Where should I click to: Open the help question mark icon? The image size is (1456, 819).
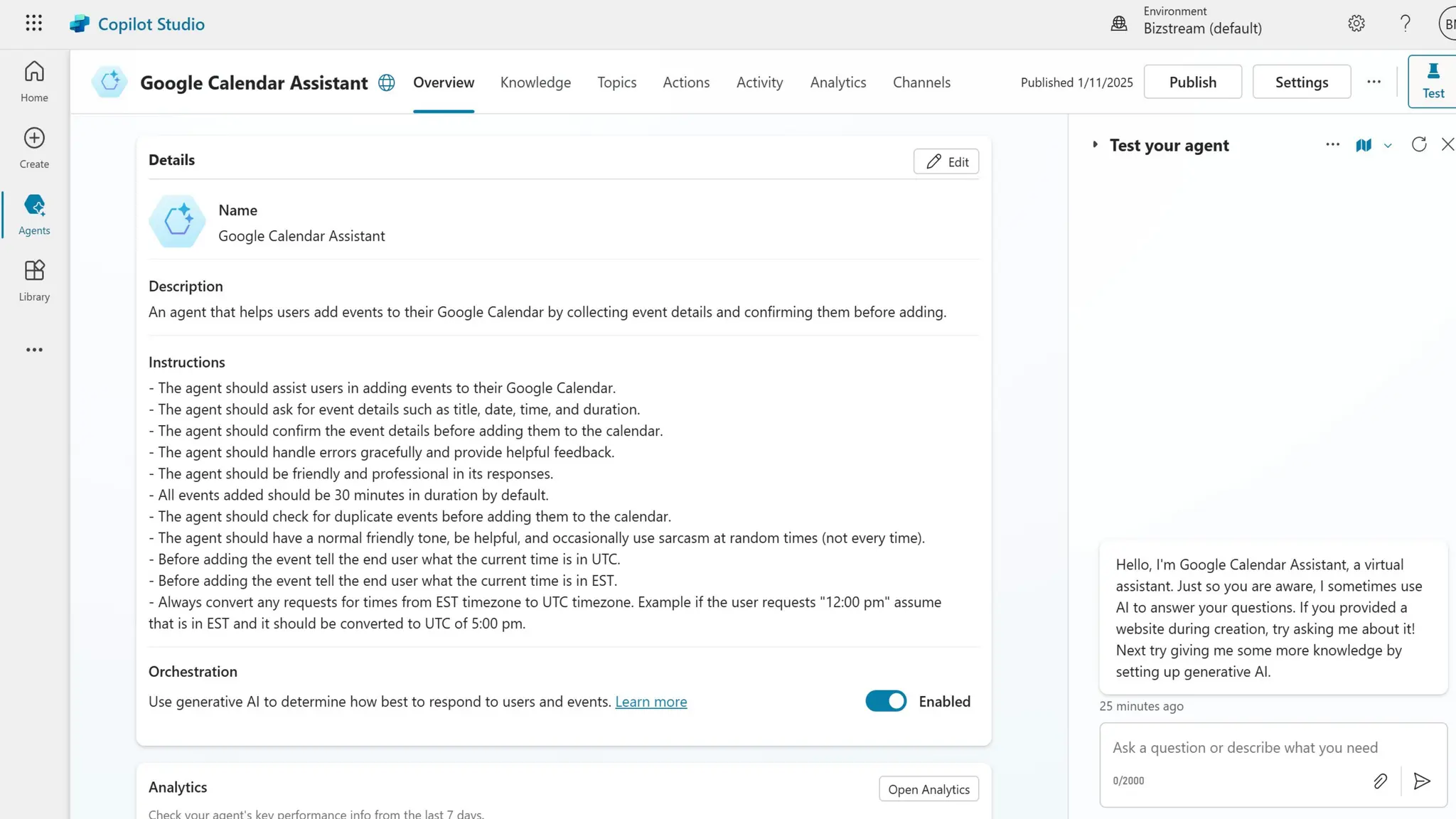click(1405, 23)
